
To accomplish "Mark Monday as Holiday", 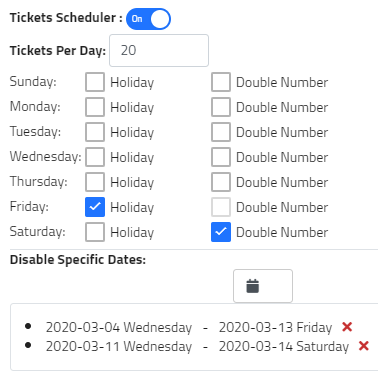I will pyautogui.click(x=95, y=107).
